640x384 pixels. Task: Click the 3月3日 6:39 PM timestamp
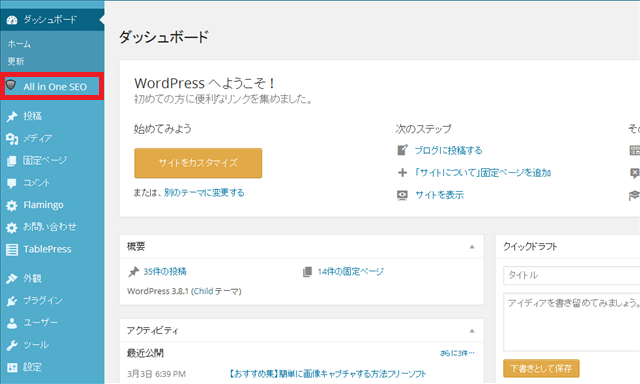pos(156,374)
